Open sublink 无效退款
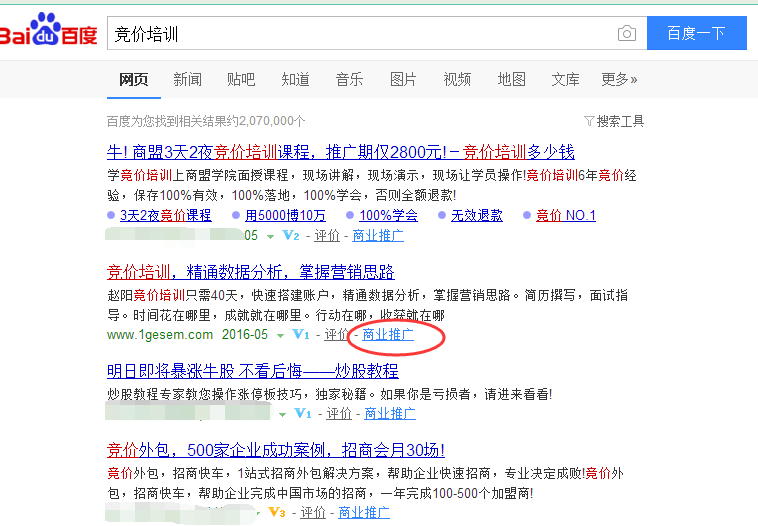This screenshot has width=758, height=526. coord(477,215)
